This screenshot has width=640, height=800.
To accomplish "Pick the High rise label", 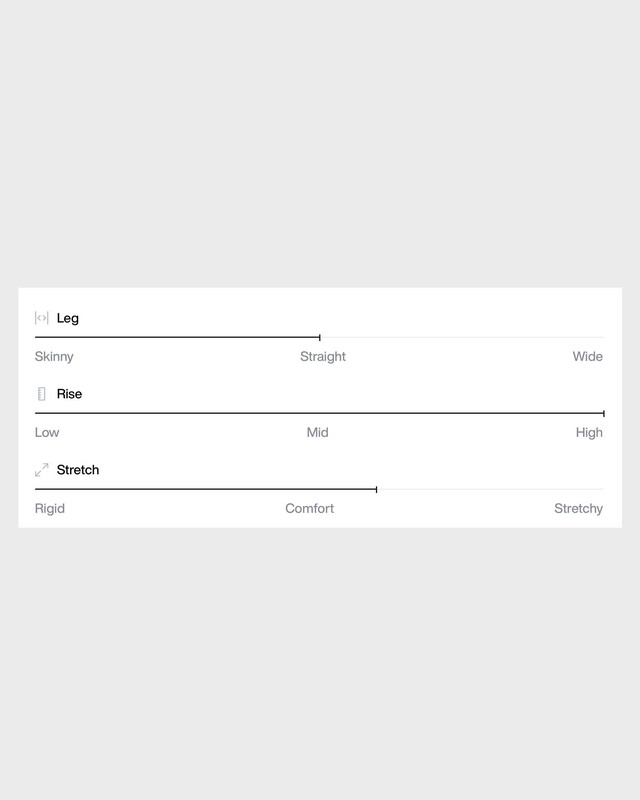I will click(x=589, y=433).
